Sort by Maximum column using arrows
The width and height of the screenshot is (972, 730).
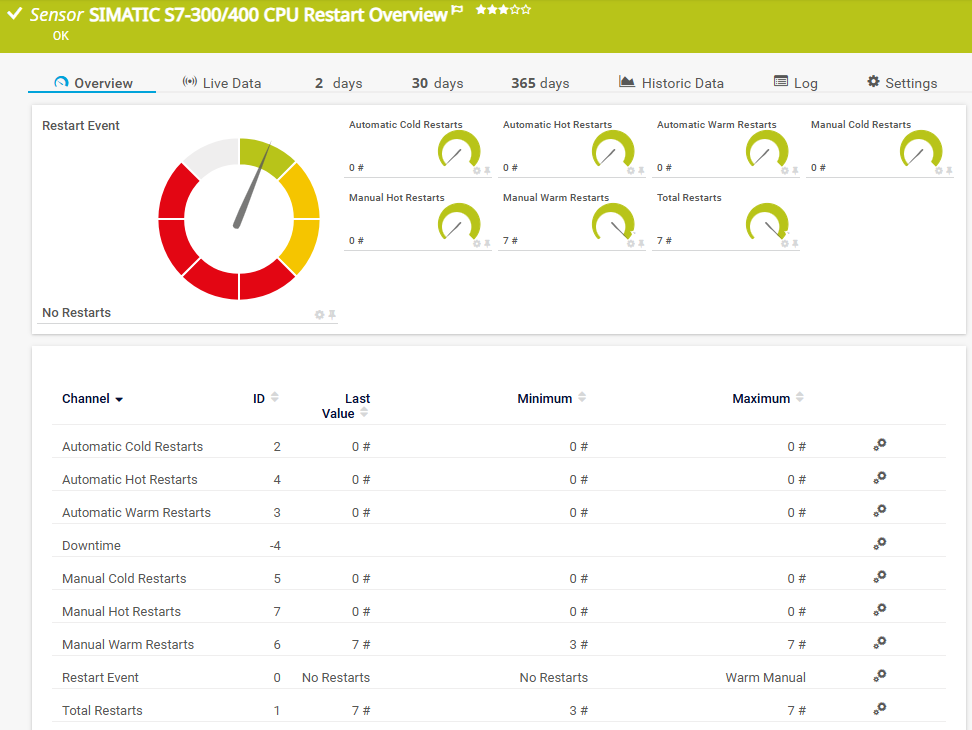pos(799,398)
